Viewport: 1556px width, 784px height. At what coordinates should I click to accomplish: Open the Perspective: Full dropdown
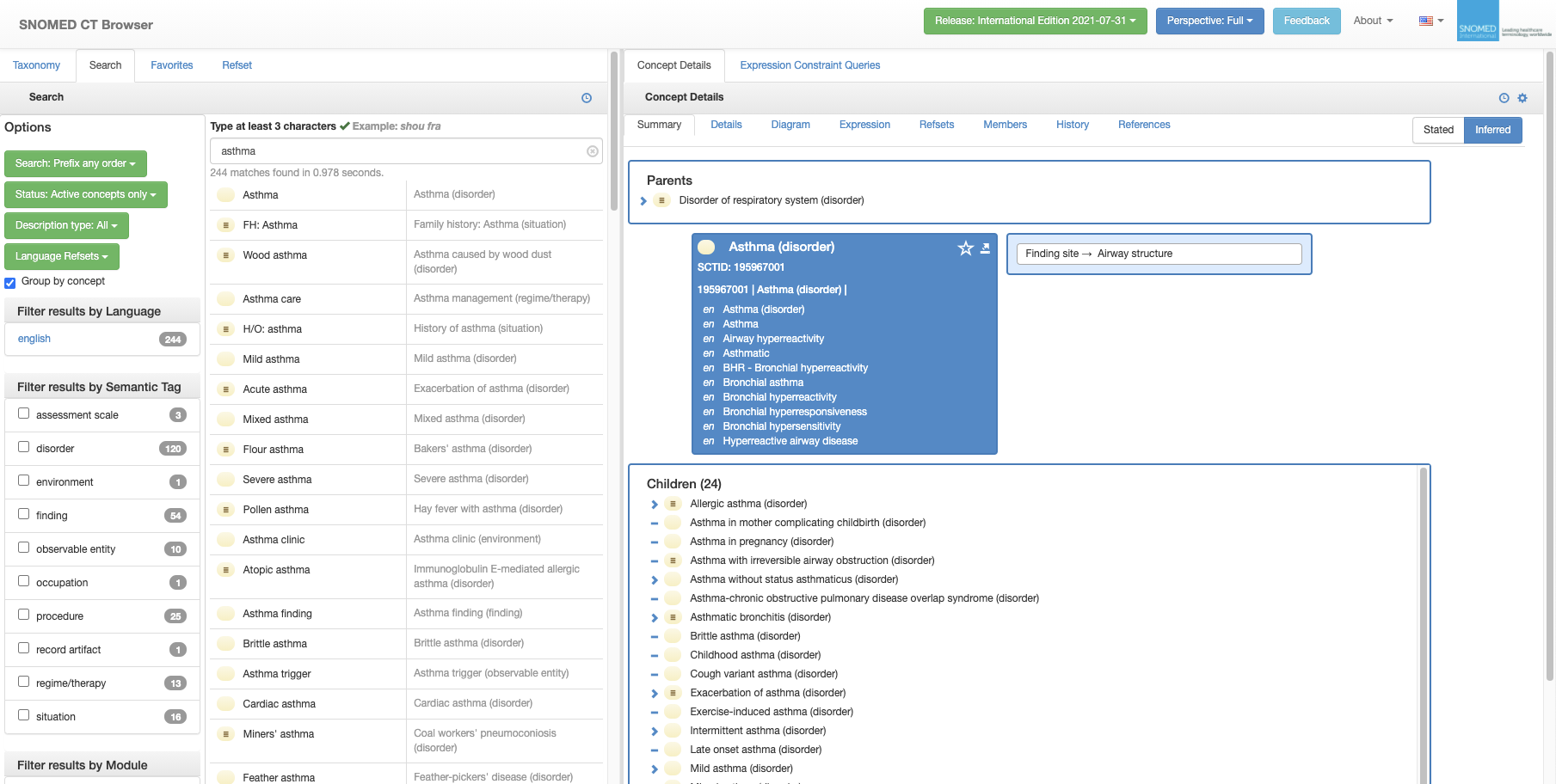1209,21
